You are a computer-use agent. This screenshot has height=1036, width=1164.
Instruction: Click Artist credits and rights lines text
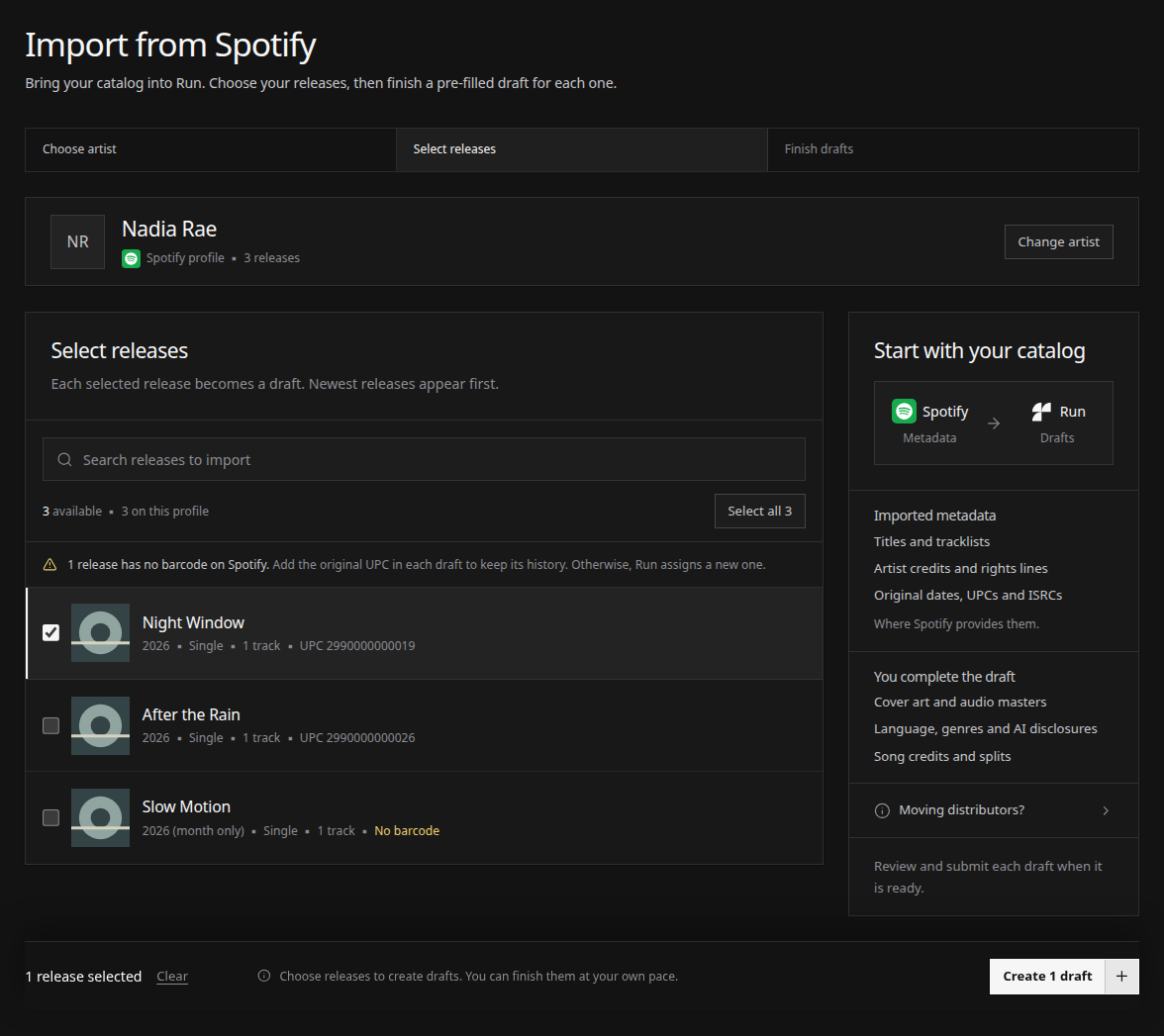(x=960, y=568)
